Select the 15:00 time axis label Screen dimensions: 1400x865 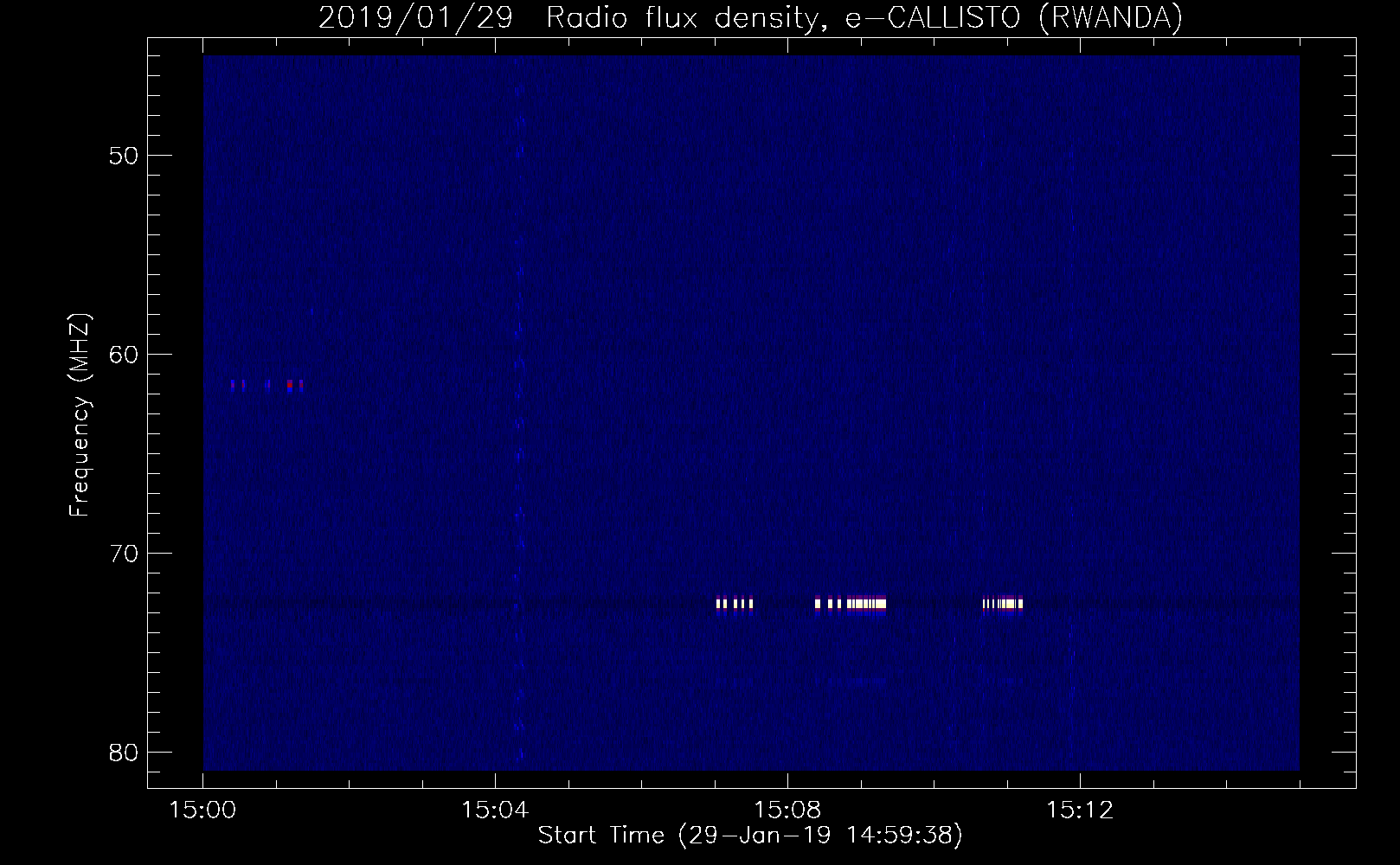tap(202, 811)
